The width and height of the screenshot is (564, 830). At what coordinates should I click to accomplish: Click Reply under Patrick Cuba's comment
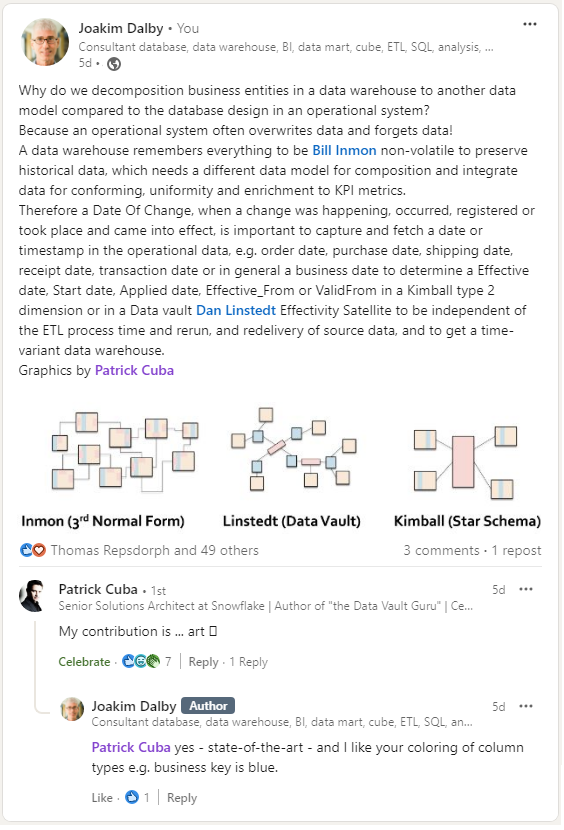click(203, 662)
